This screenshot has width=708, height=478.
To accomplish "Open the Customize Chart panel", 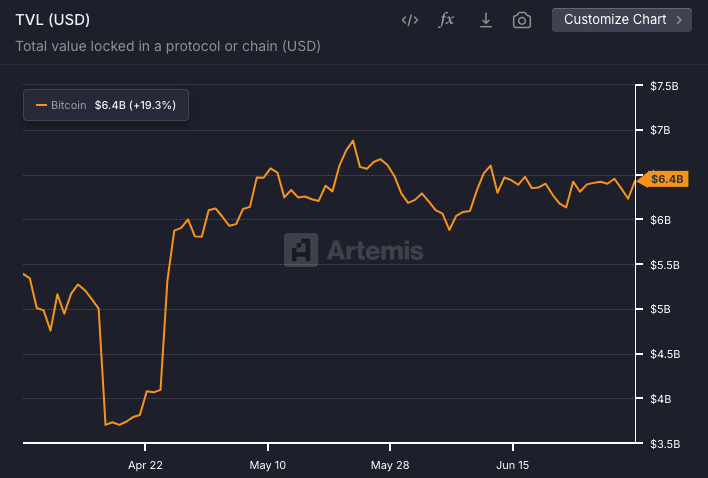I will pos(622,20).
